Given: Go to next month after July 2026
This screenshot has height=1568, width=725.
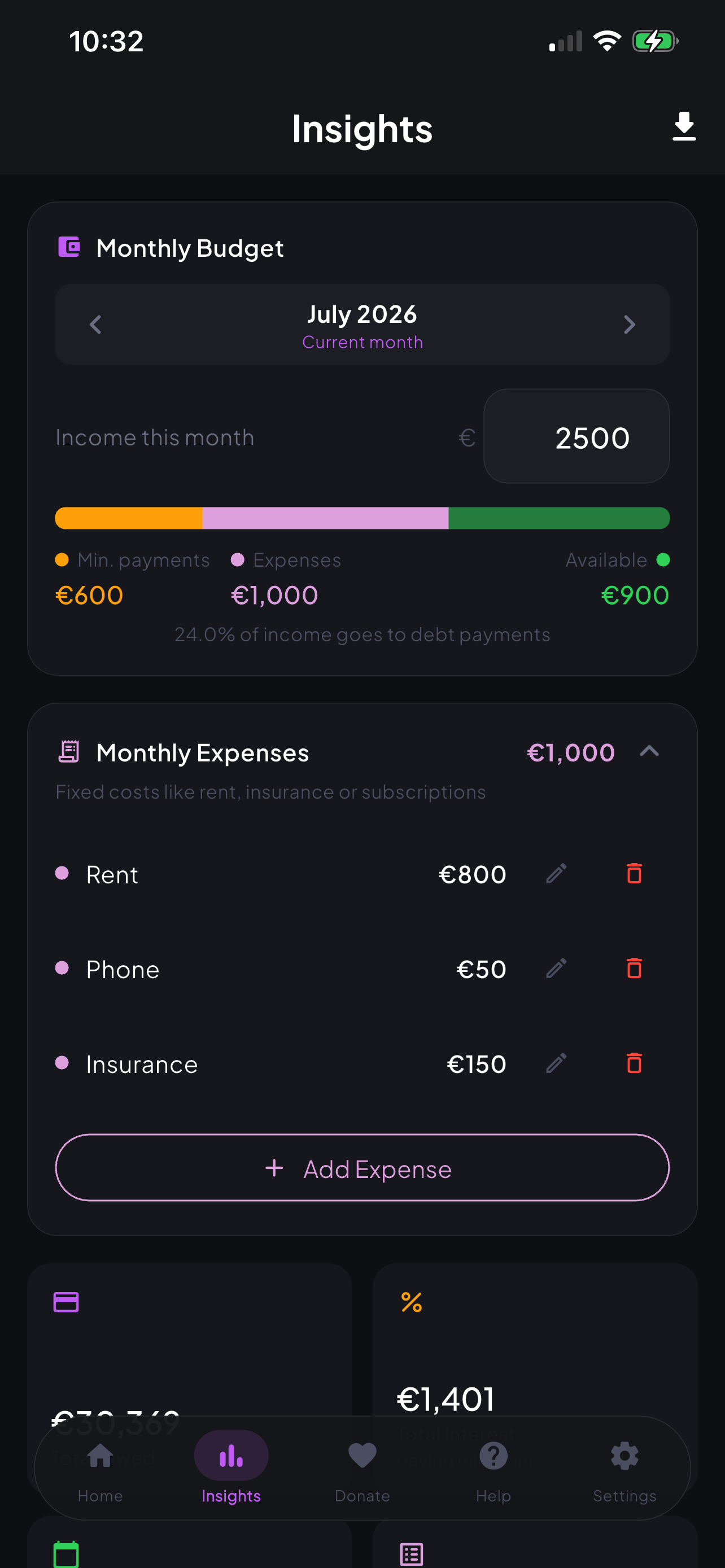Looking at the screenshot, I should (630, 325).
